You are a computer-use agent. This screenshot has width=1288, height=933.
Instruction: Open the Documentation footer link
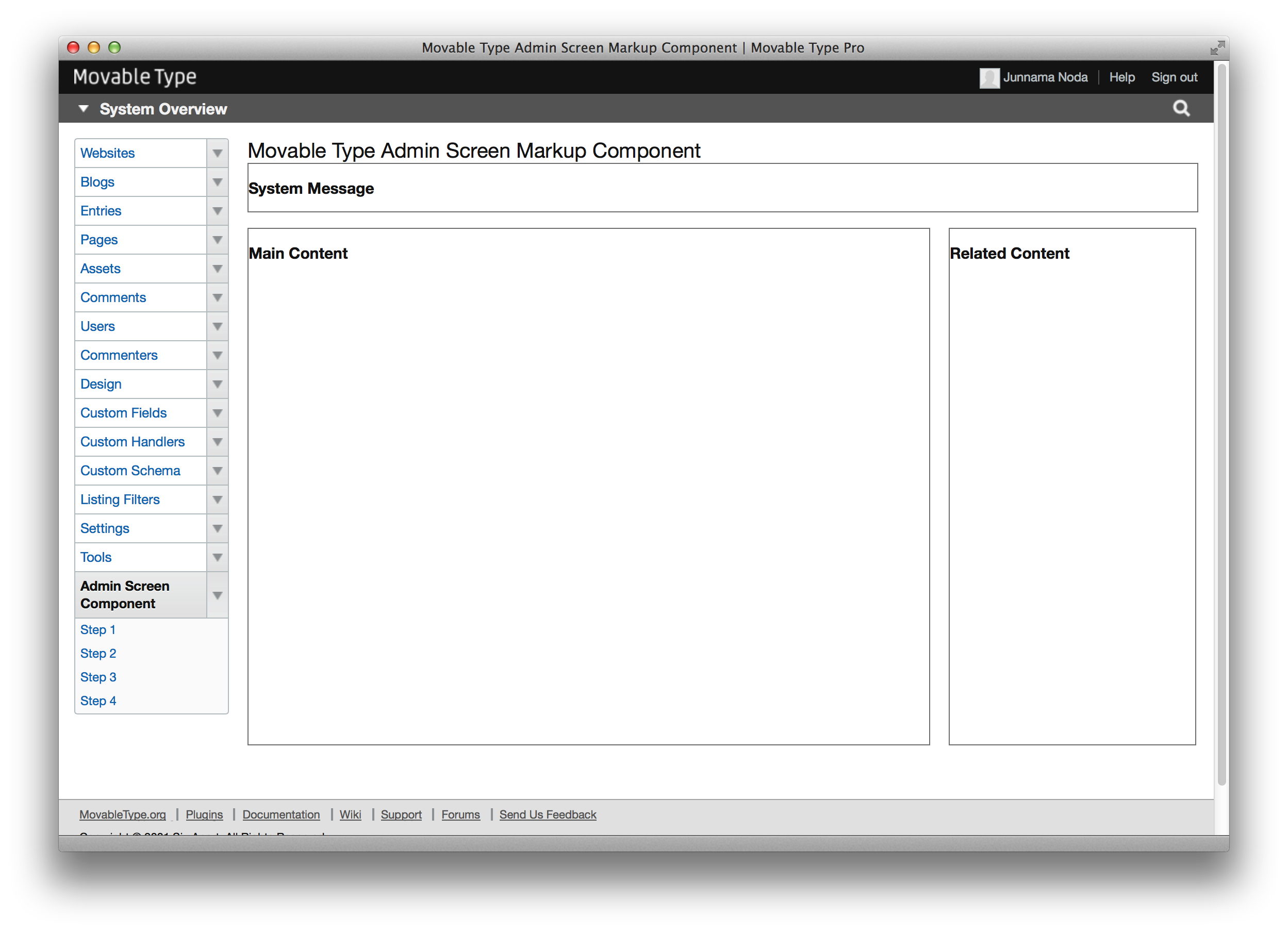[281, 816]
